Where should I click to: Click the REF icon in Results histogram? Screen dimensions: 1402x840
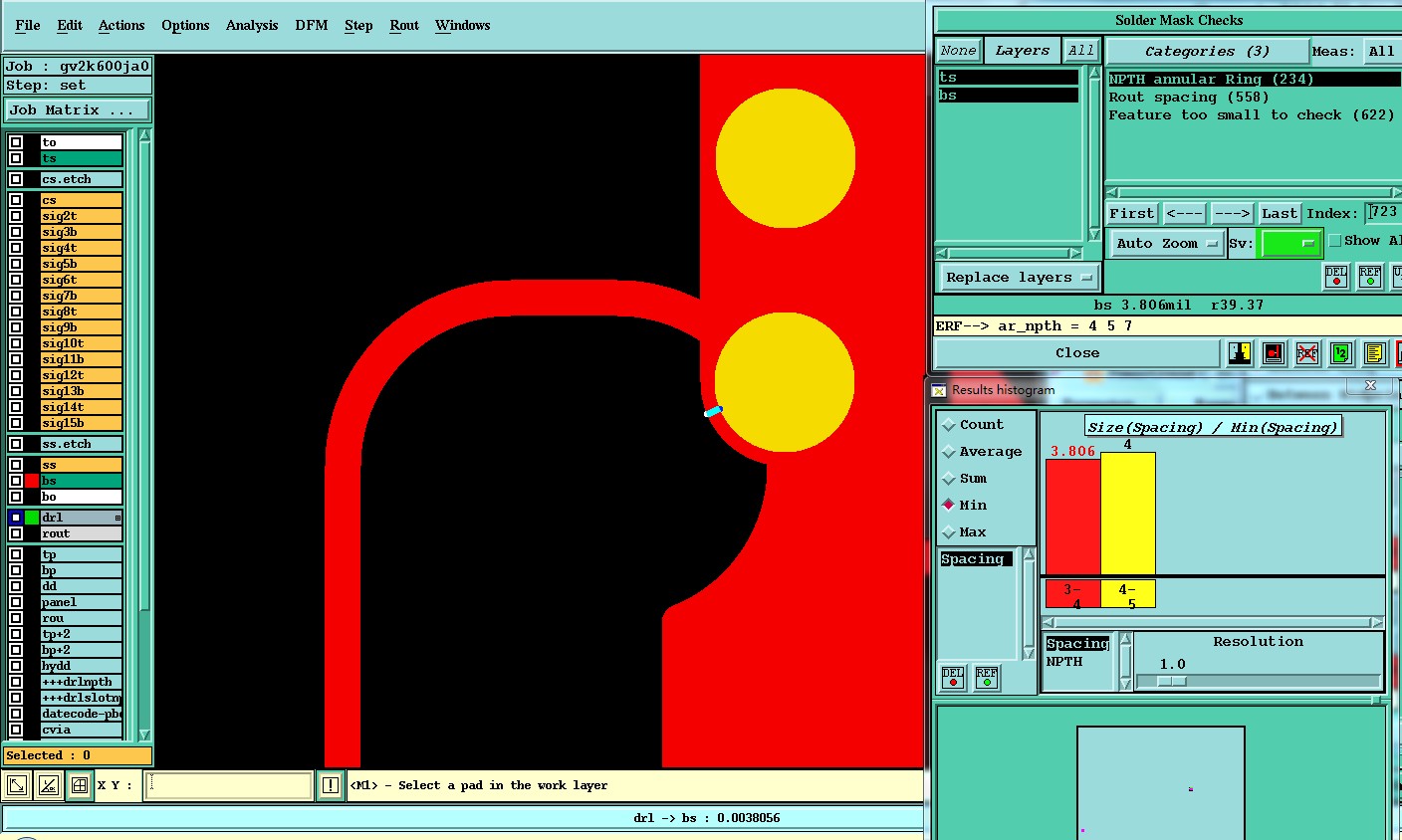pos(987,678)
